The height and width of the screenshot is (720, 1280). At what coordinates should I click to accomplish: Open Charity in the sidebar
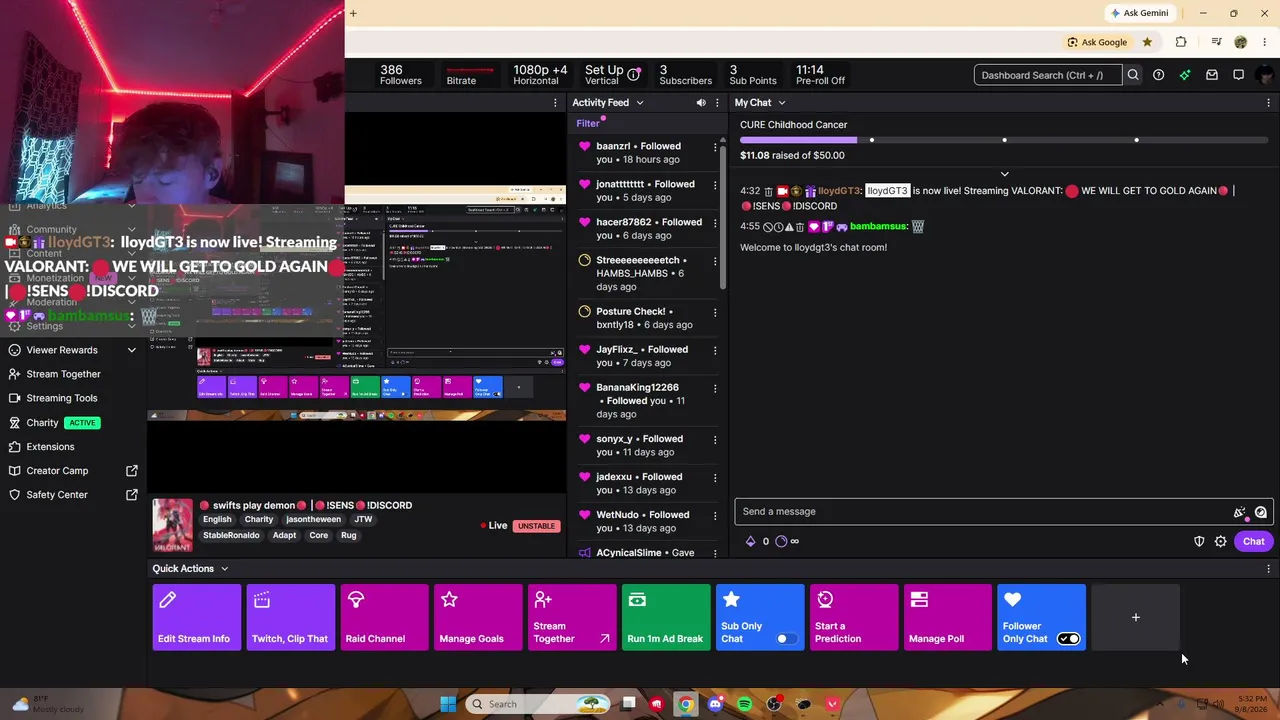[42, 423]
